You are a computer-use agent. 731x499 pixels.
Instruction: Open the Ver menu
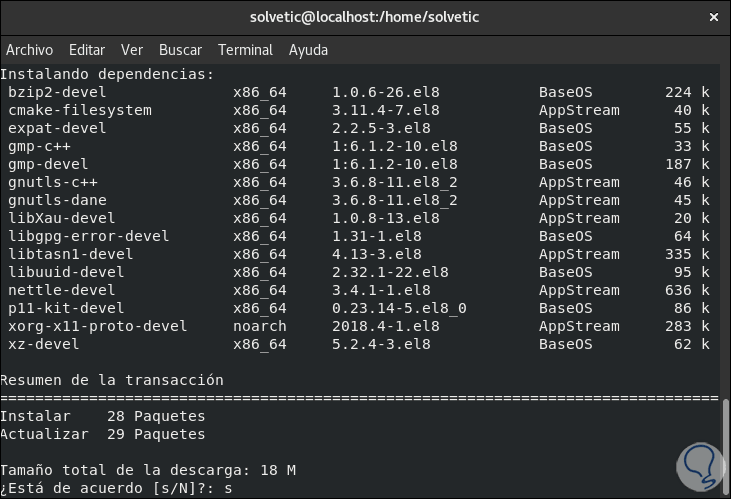click(x=132, y=50)
